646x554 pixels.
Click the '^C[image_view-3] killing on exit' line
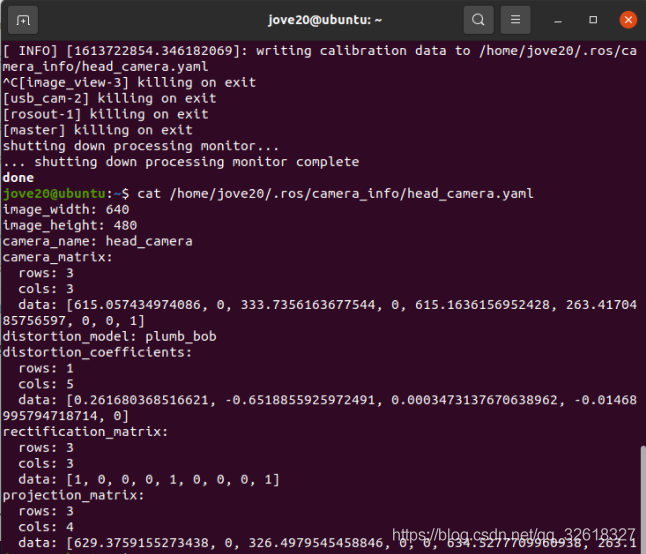coord(129,82)
